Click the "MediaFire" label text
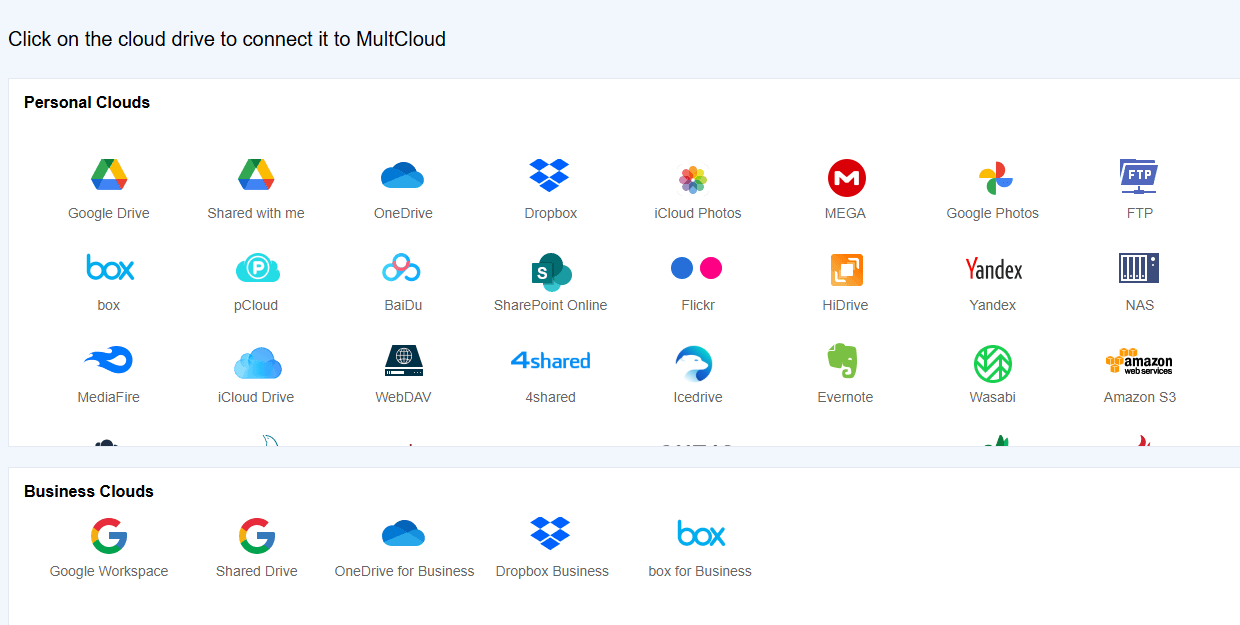The width and height of the screenshot is (1240, 625). click(109, 397)
